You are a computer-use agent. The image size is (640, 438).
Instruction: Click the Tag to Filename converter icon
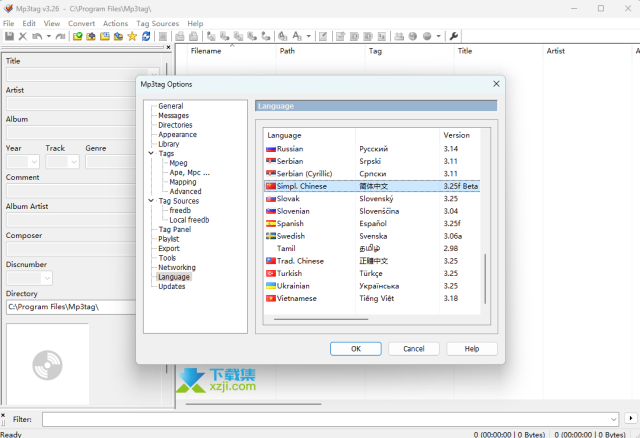coord(211,36)
